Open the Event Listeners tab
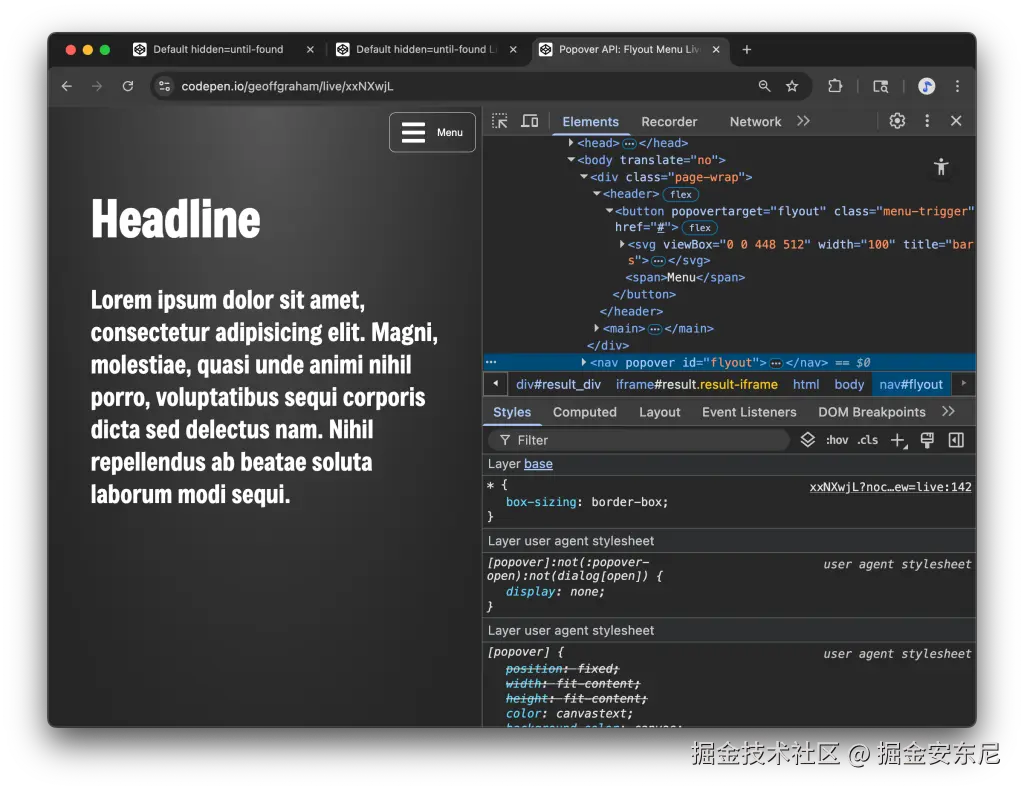1024x790 pixels. [749, 412]
